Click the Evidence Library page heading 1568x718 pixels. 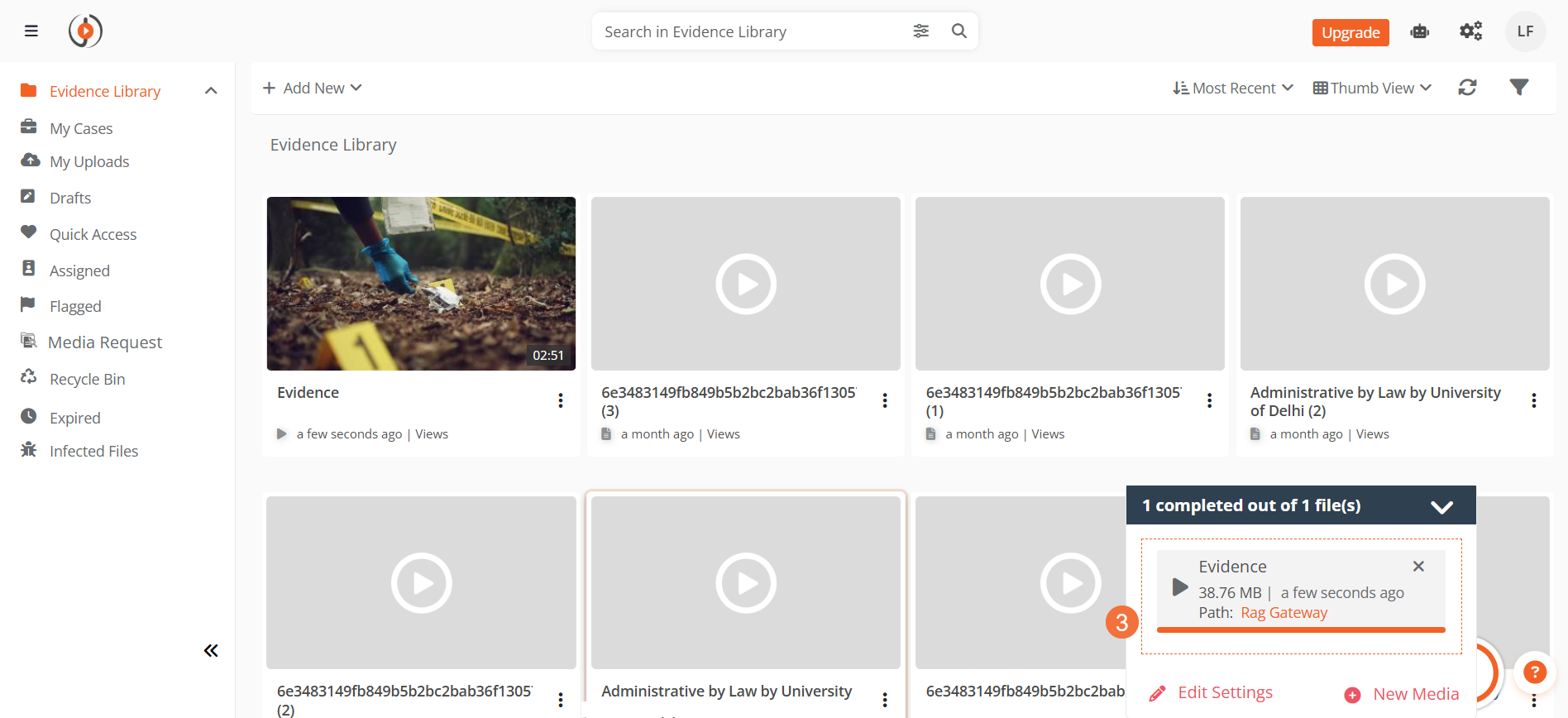coord(333,145)
